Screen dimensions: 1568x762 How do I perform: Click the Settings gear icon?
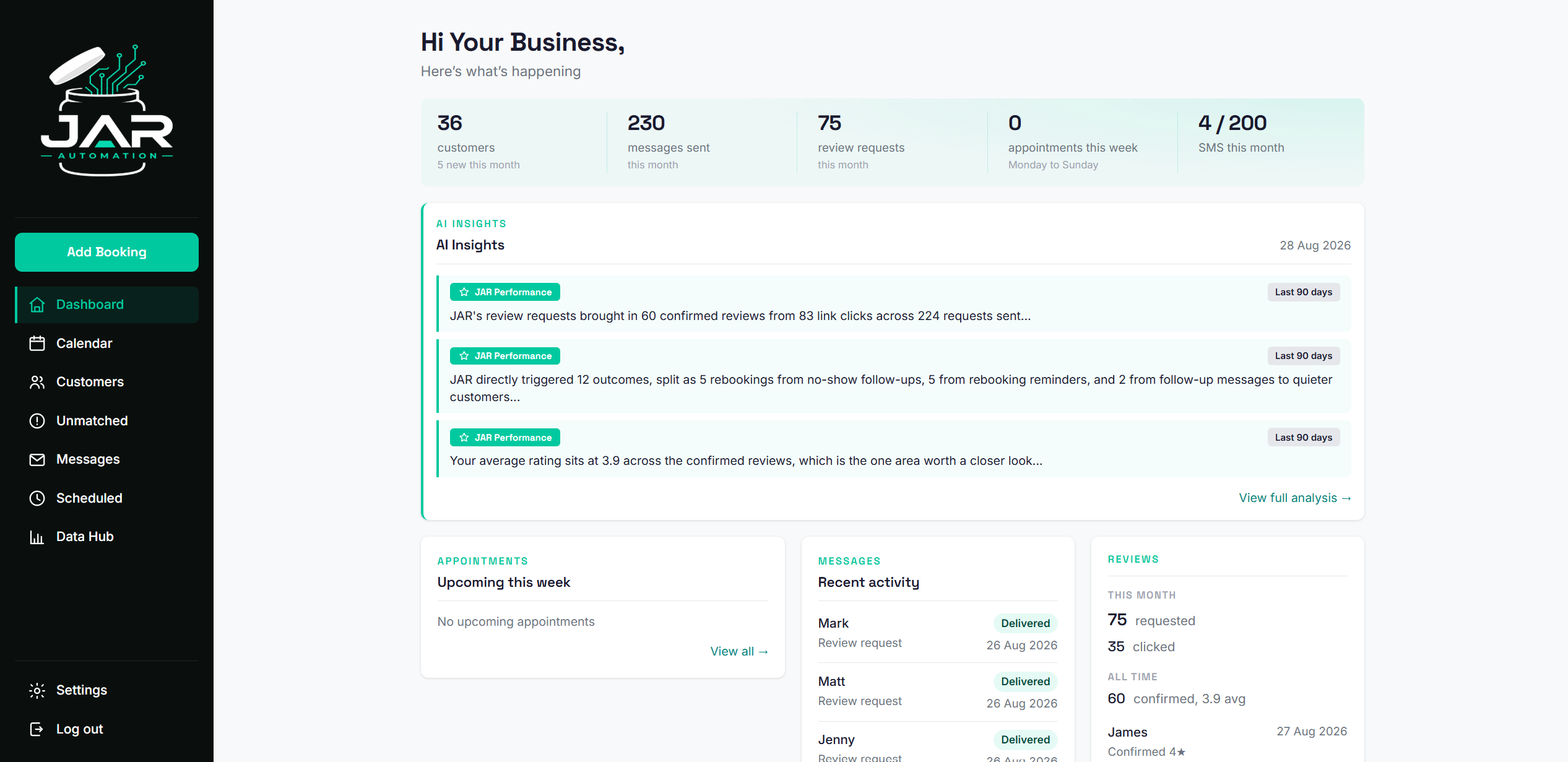point(37,690)
